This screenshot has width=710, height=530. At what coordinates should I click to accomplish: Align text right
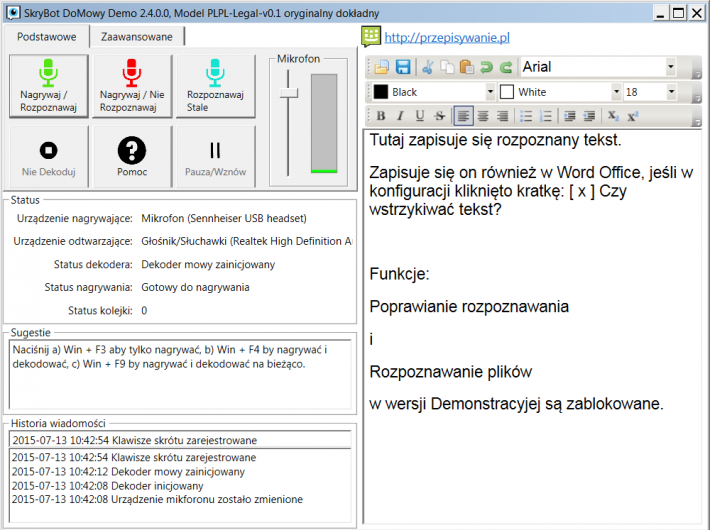[x=502, y=116]
